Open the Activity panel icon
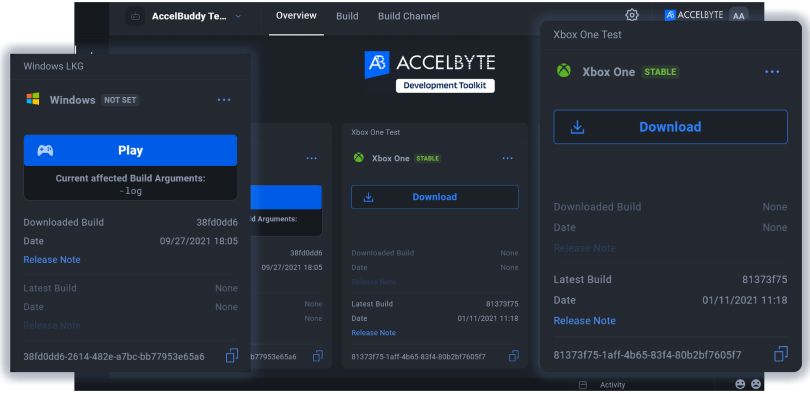Image resolution: width=810 pixels, height=394 pixels. coord(583,385)
